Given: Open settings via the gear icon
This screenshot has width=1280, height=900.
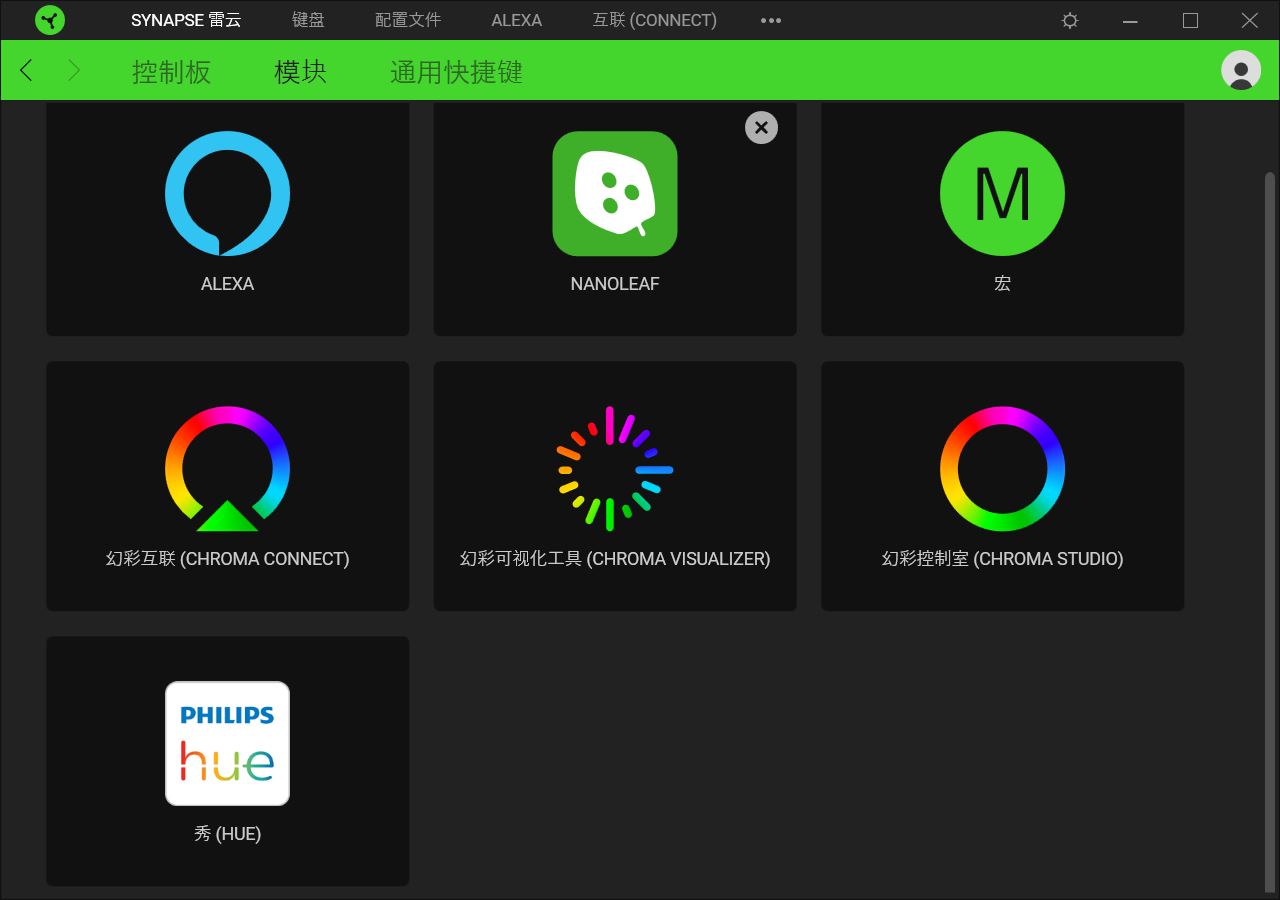Looking at the screenshot, I should coord(1070,20).
